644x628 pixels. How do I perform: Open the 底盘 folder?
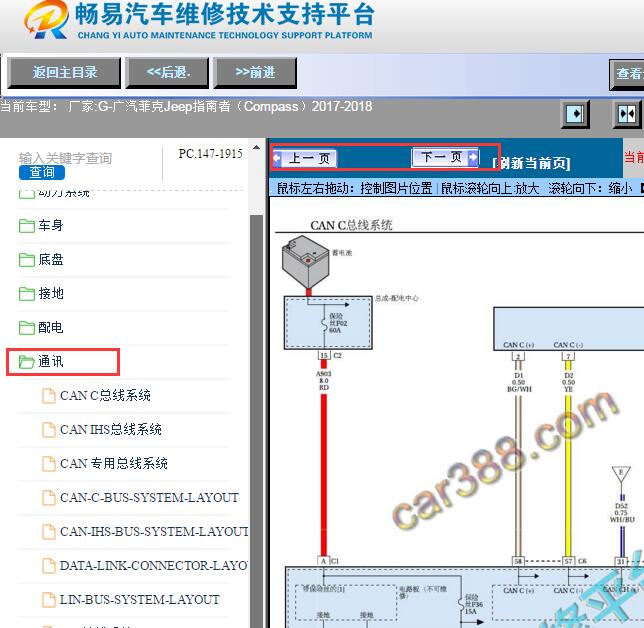tap(51, 259)
